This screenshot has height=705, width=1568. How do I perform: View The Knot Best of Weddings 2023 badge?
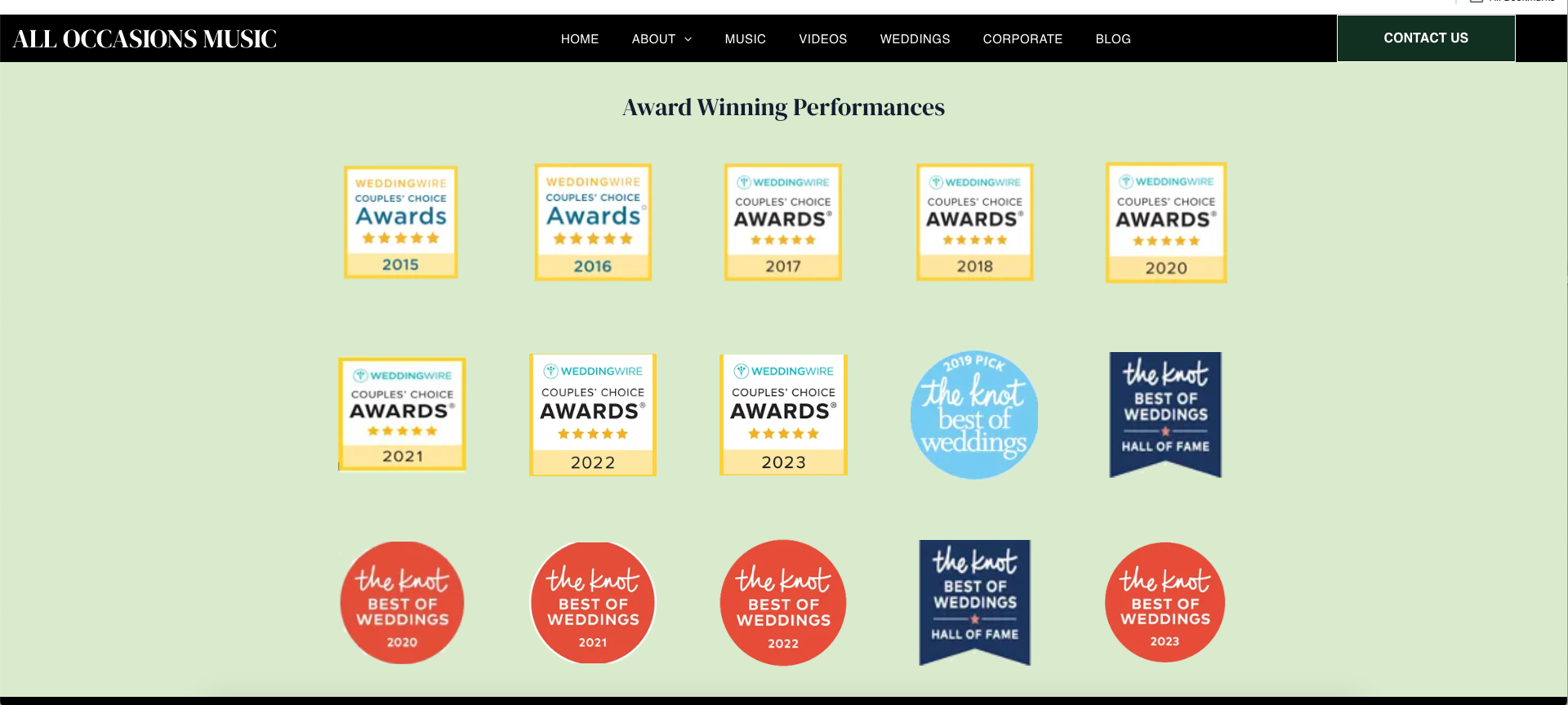click(1165, 603)
